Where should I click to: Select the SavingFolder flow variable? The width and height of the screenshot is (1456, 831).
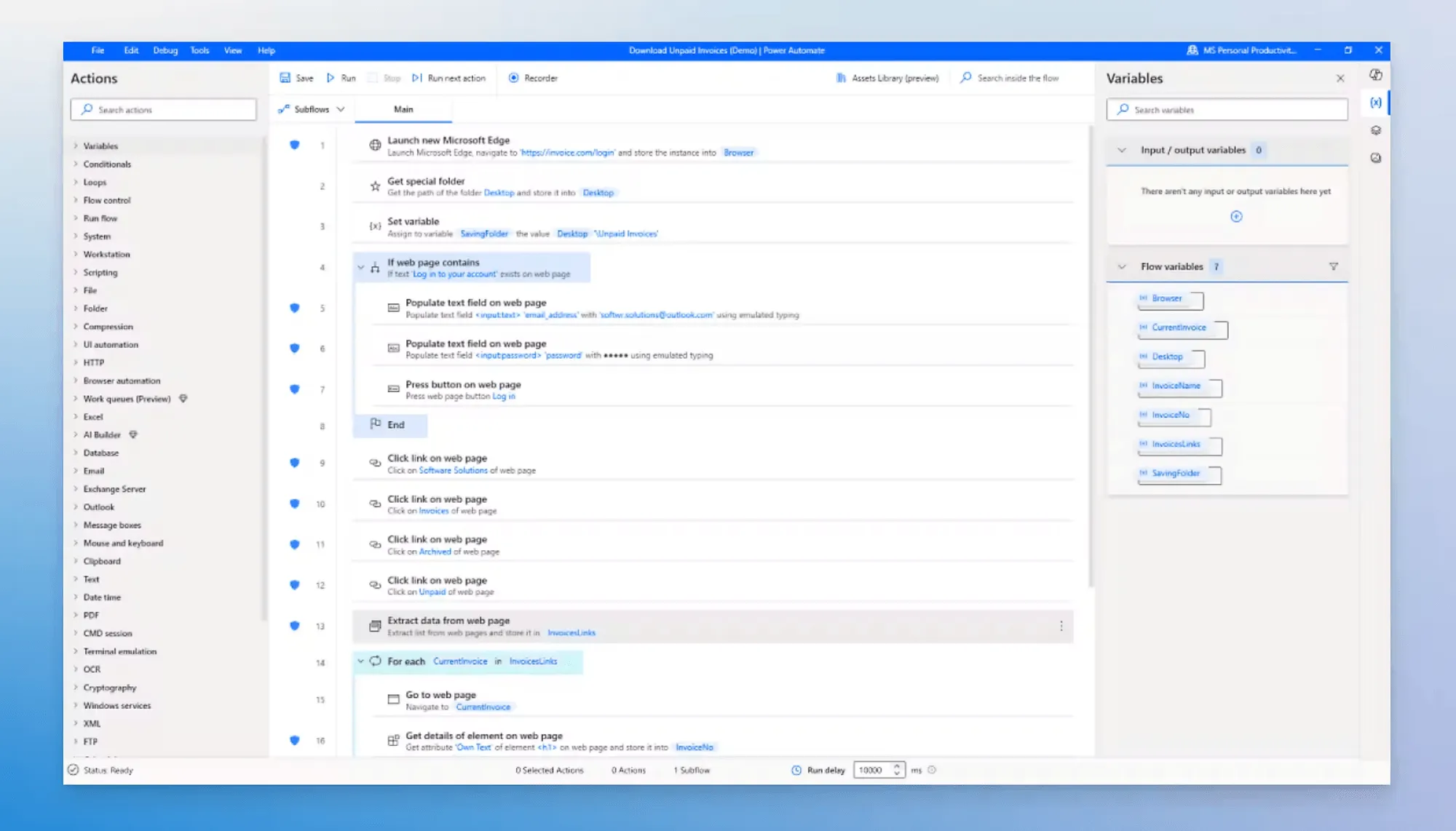click(1180, 474)
